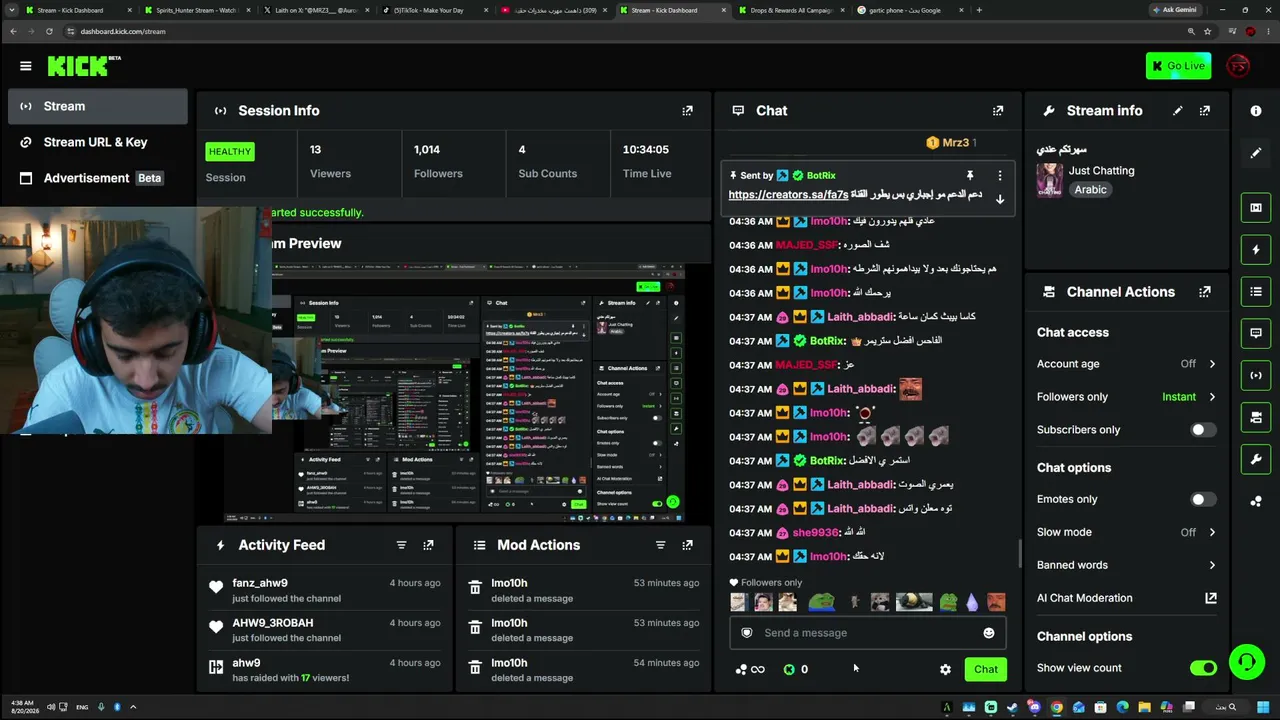This screenshot has height=720, width=1280.
Task: Open pinned message options menu
Action: click(x=999, y=176)
